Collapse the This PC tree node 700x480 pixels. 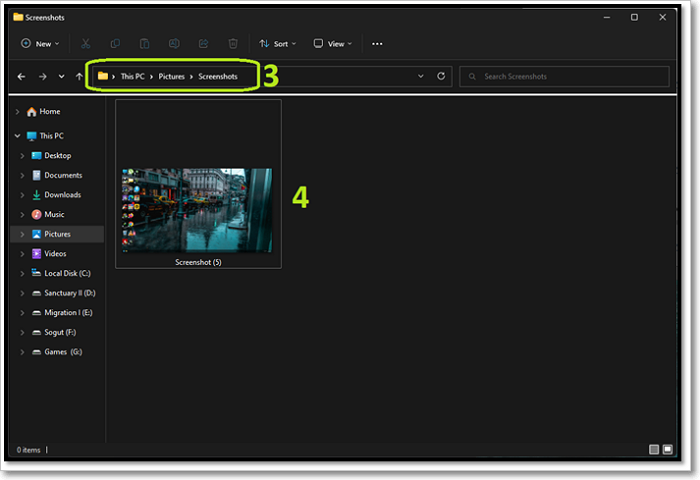pyautogui.click(x=17, y=136)
